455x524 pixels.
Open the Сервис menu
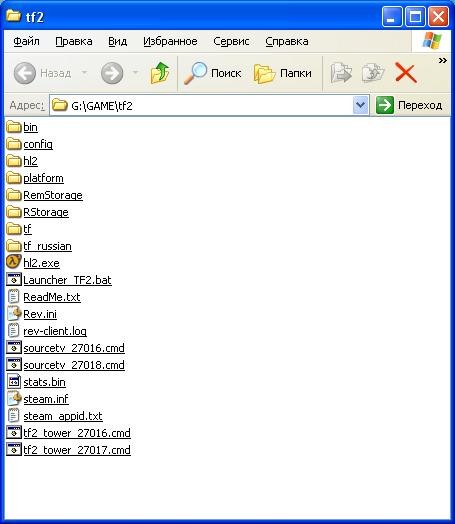231,41
